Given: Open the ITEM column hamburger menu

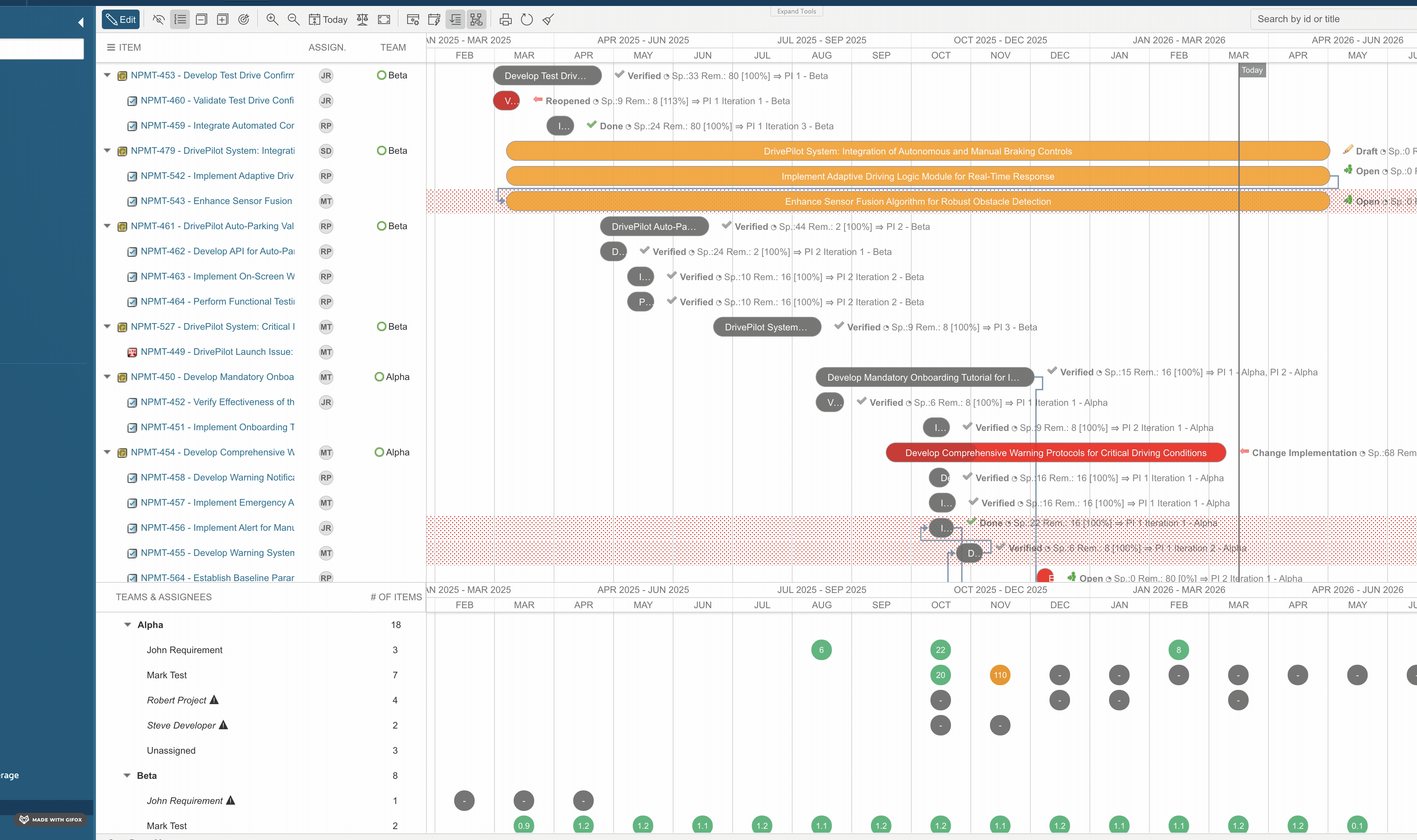Looking at the screenshot, I should [111, 48].
